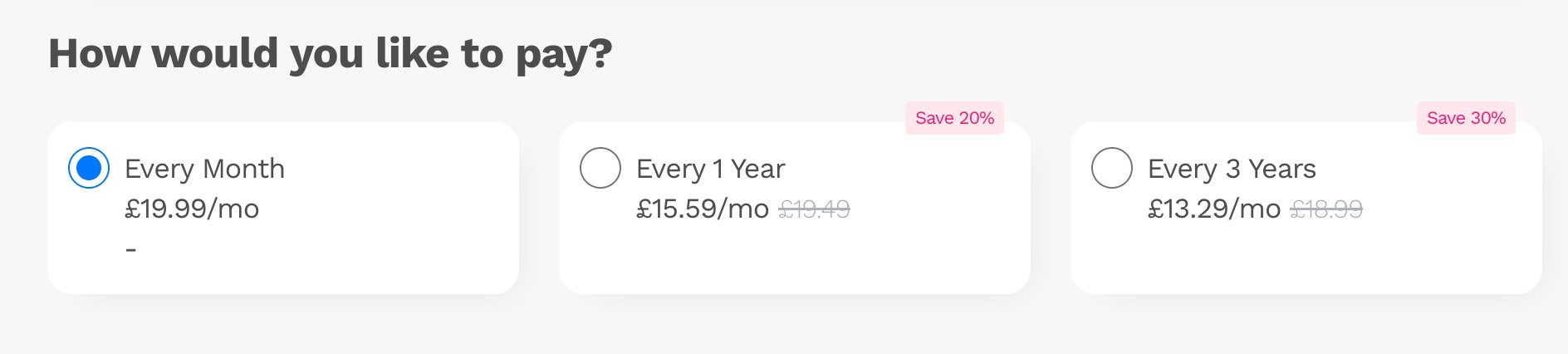1568x354 pixels.
Task: Click the crossed-out £18.99 price
Action: [1326, 209]
